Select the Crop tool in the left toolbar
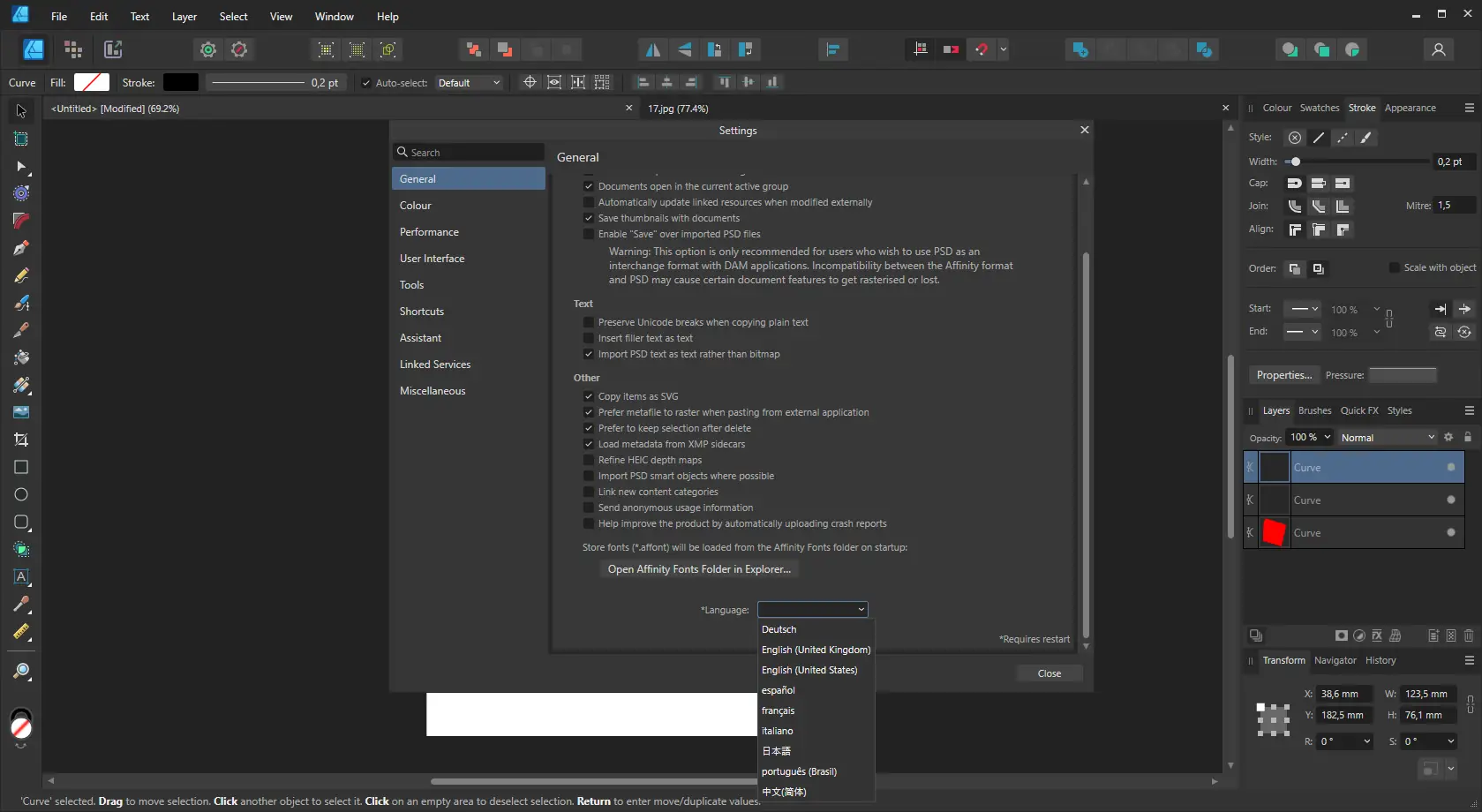 [x=21, y=440]
